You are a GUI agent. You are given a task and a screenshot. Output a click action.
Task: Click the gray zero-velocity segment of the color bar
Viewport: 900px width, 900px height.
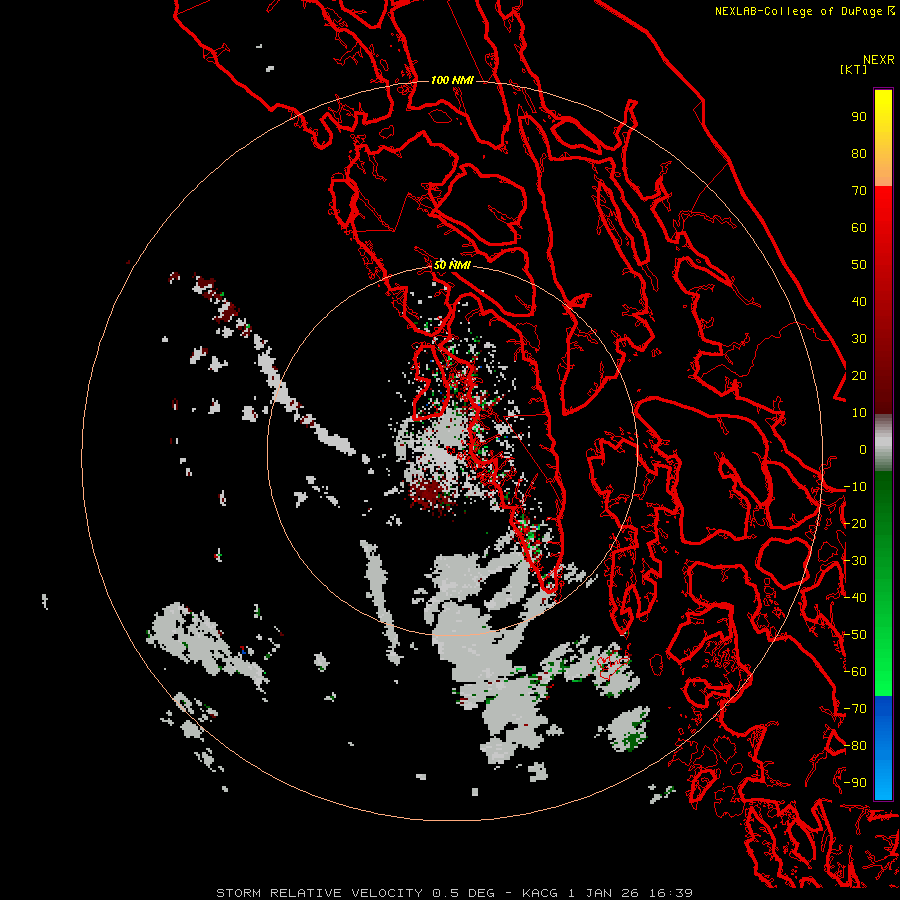click(883, 442)
